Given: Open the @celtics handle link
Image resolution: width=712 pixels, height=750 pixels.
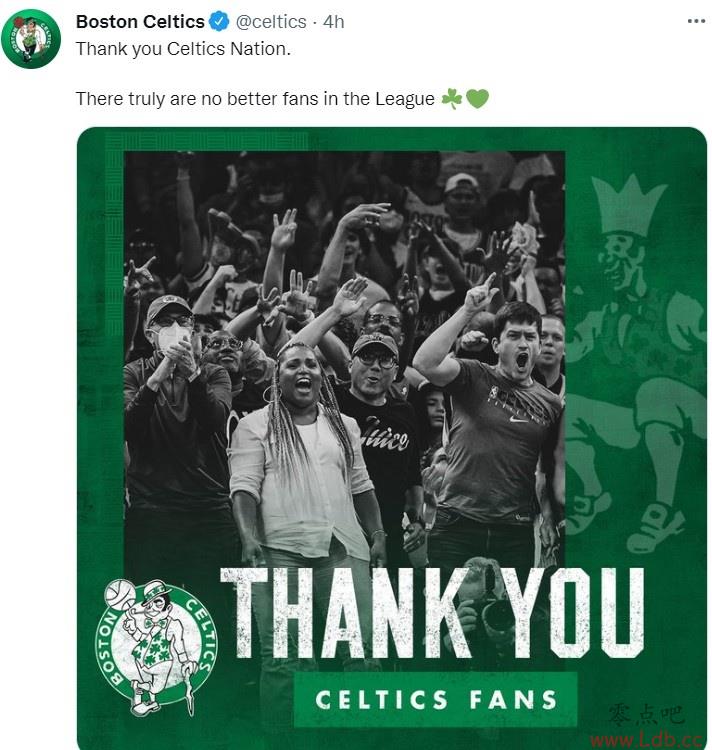Looking at the screenshot, I should tap(271, 22).
